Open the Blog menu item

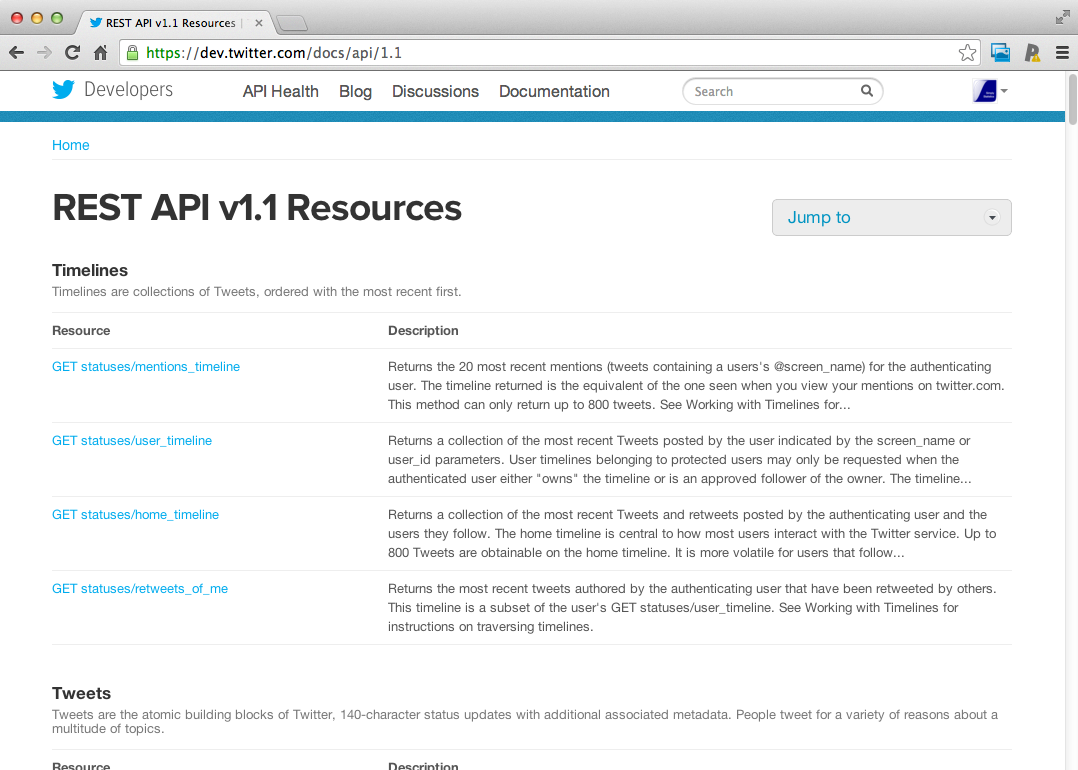click(x=355, y=91)
